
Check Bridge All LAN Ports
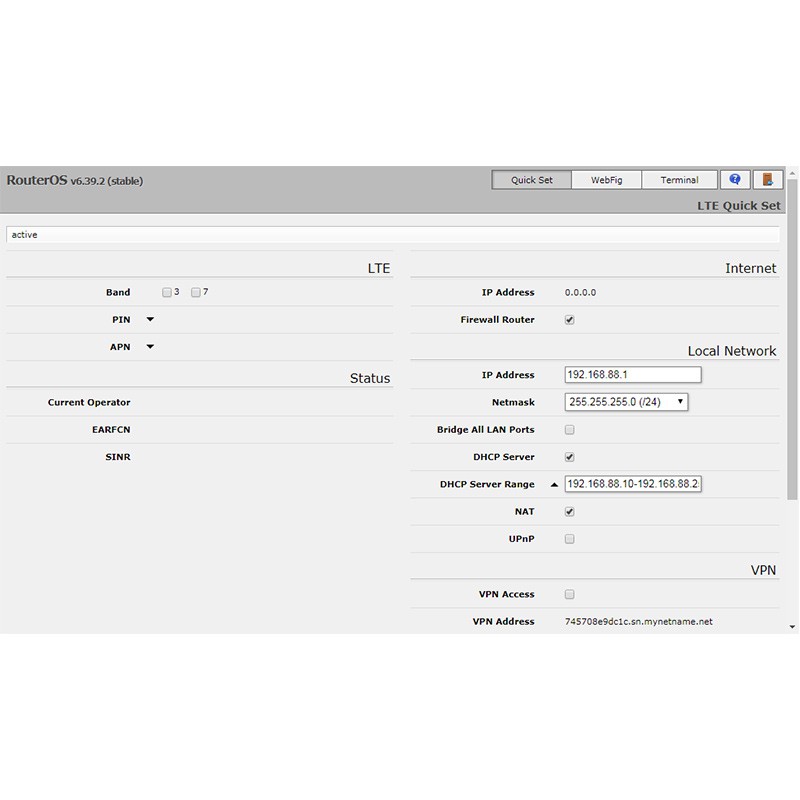[x=570, y=430]
